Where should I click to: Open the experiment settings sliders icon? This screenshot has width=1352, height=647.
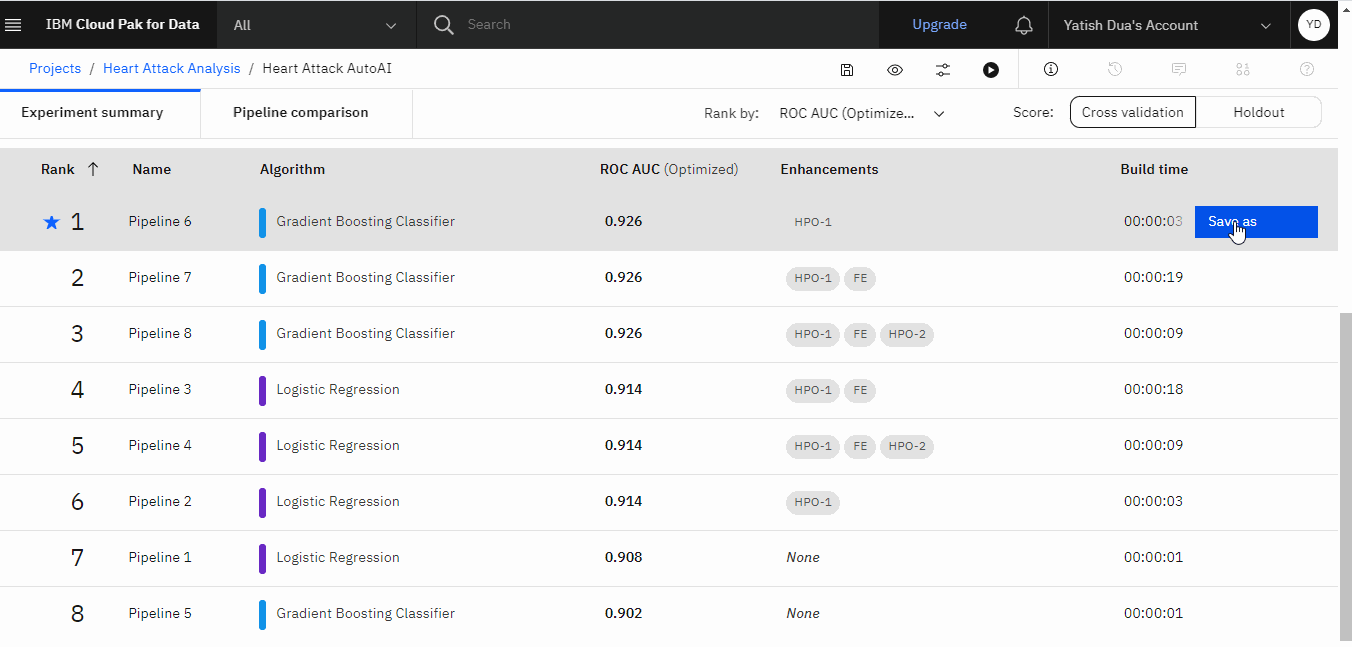click(943, 69)
